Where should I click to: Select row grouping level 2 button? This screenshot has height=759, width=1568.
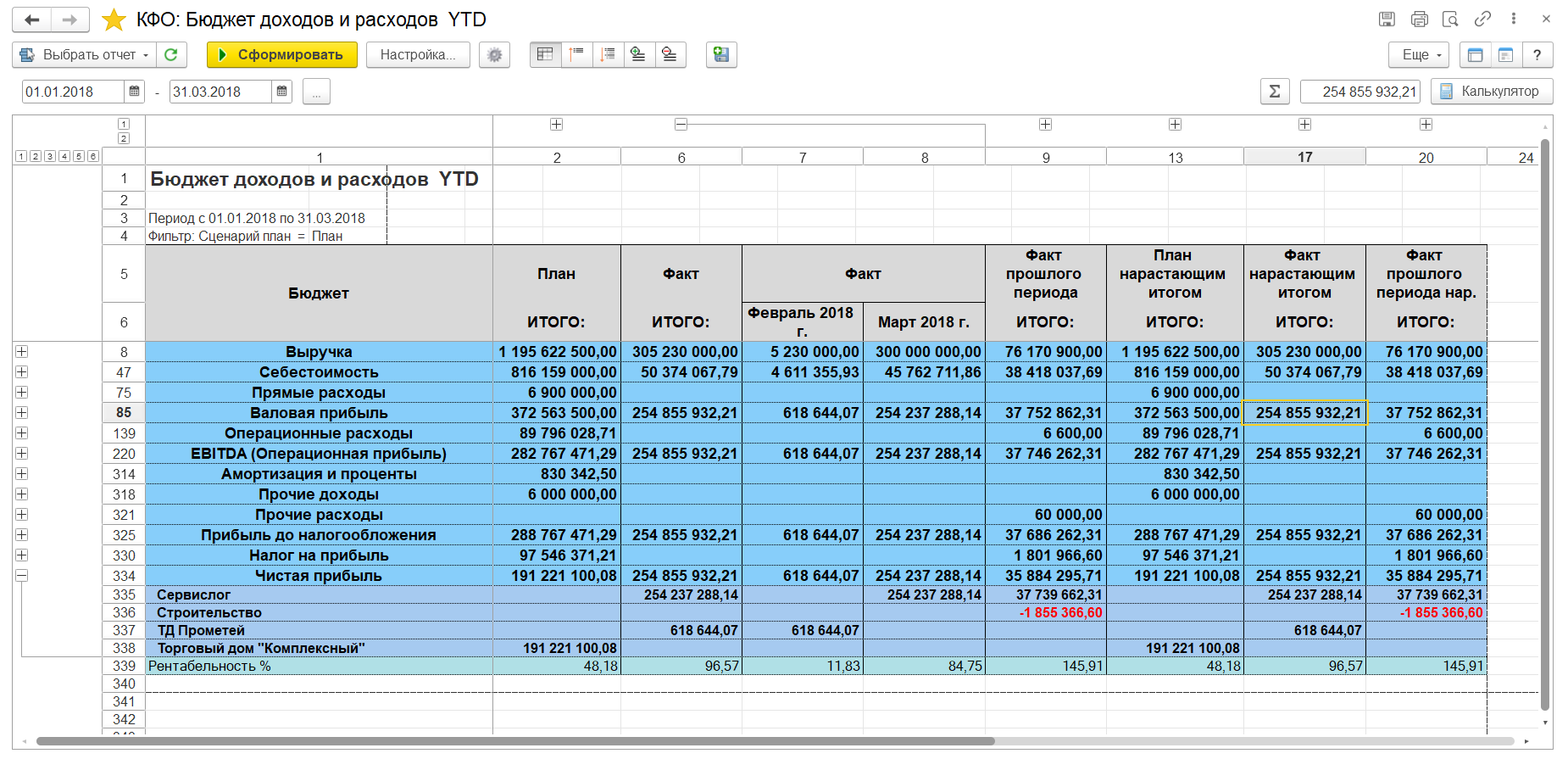(35, 156)
